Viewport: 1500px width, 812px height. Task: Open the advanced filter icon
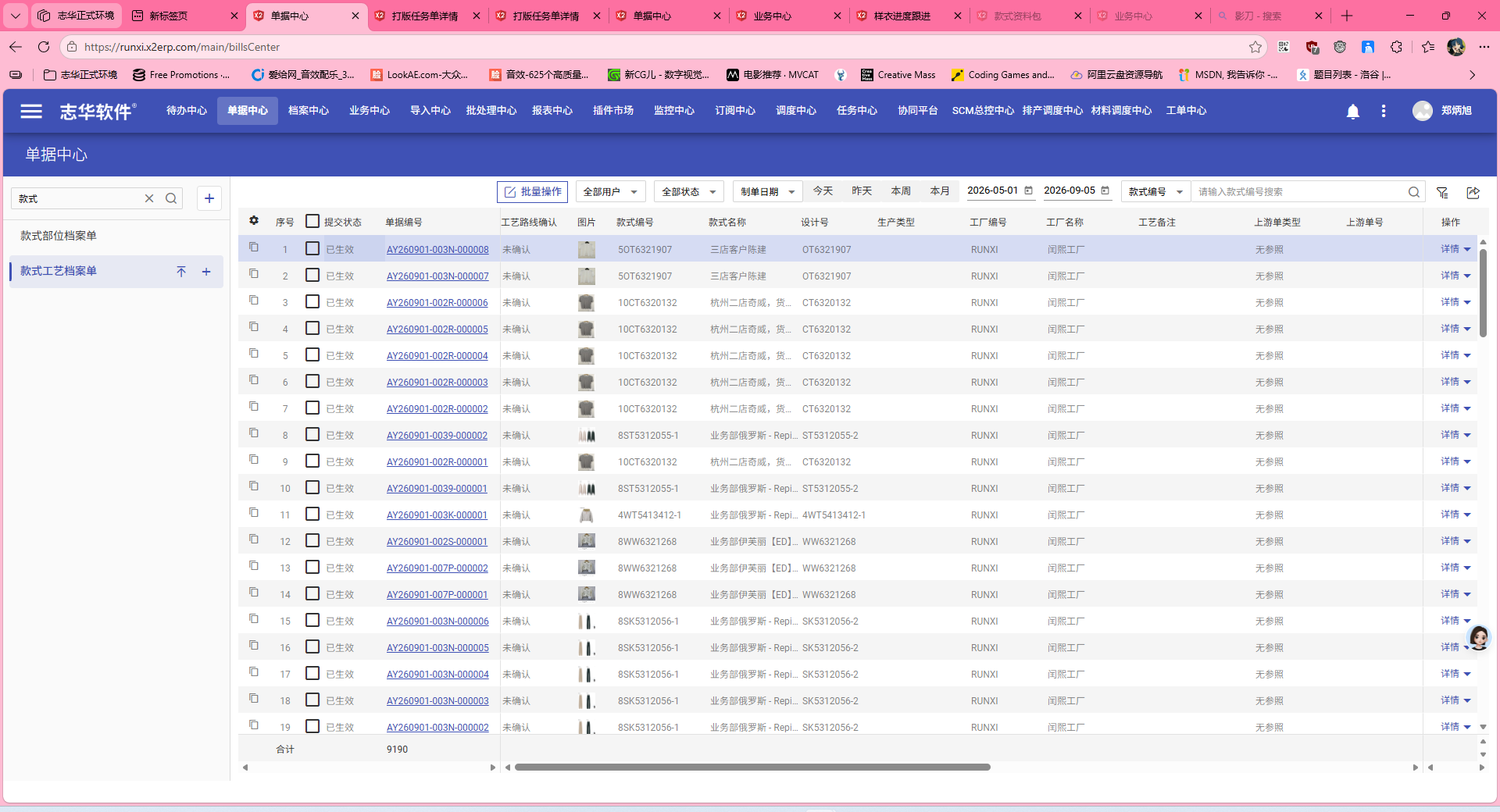coord(1443,192)
